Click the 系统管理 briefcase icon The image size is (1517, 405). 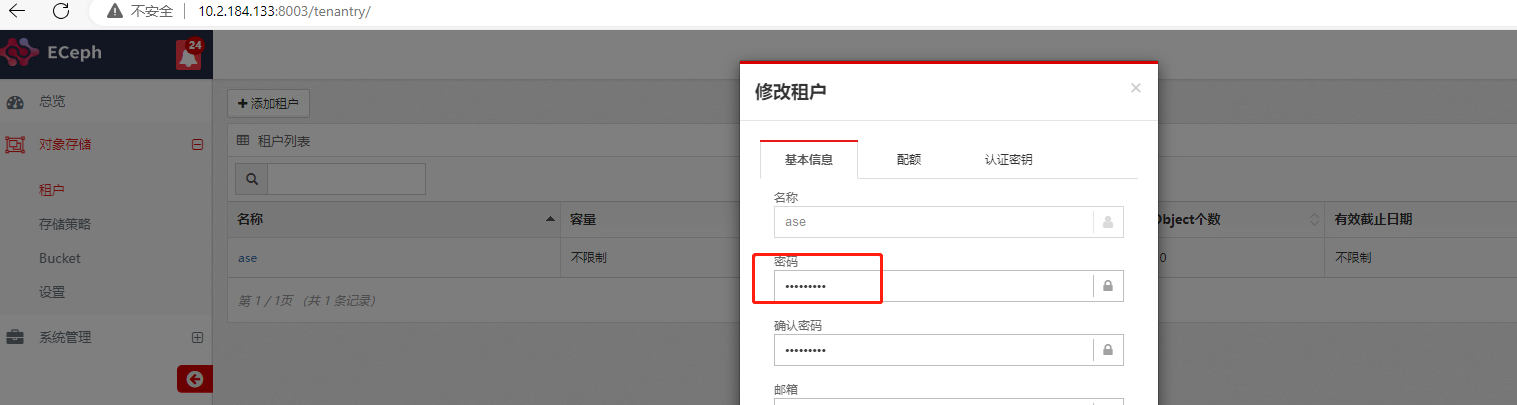coord(15,337)
